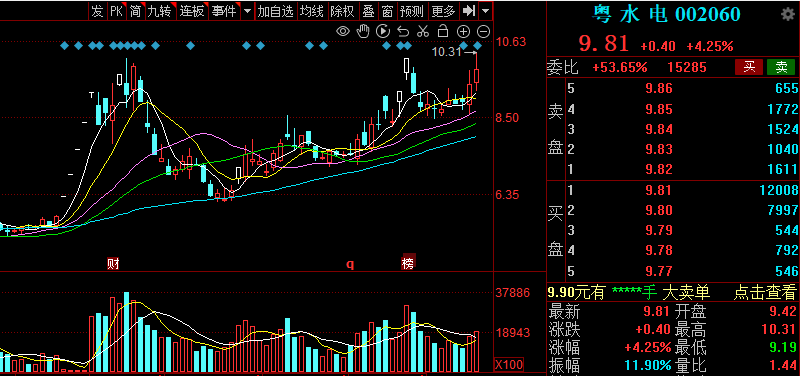Click 点击查看 link for large orders

[765, 293]
